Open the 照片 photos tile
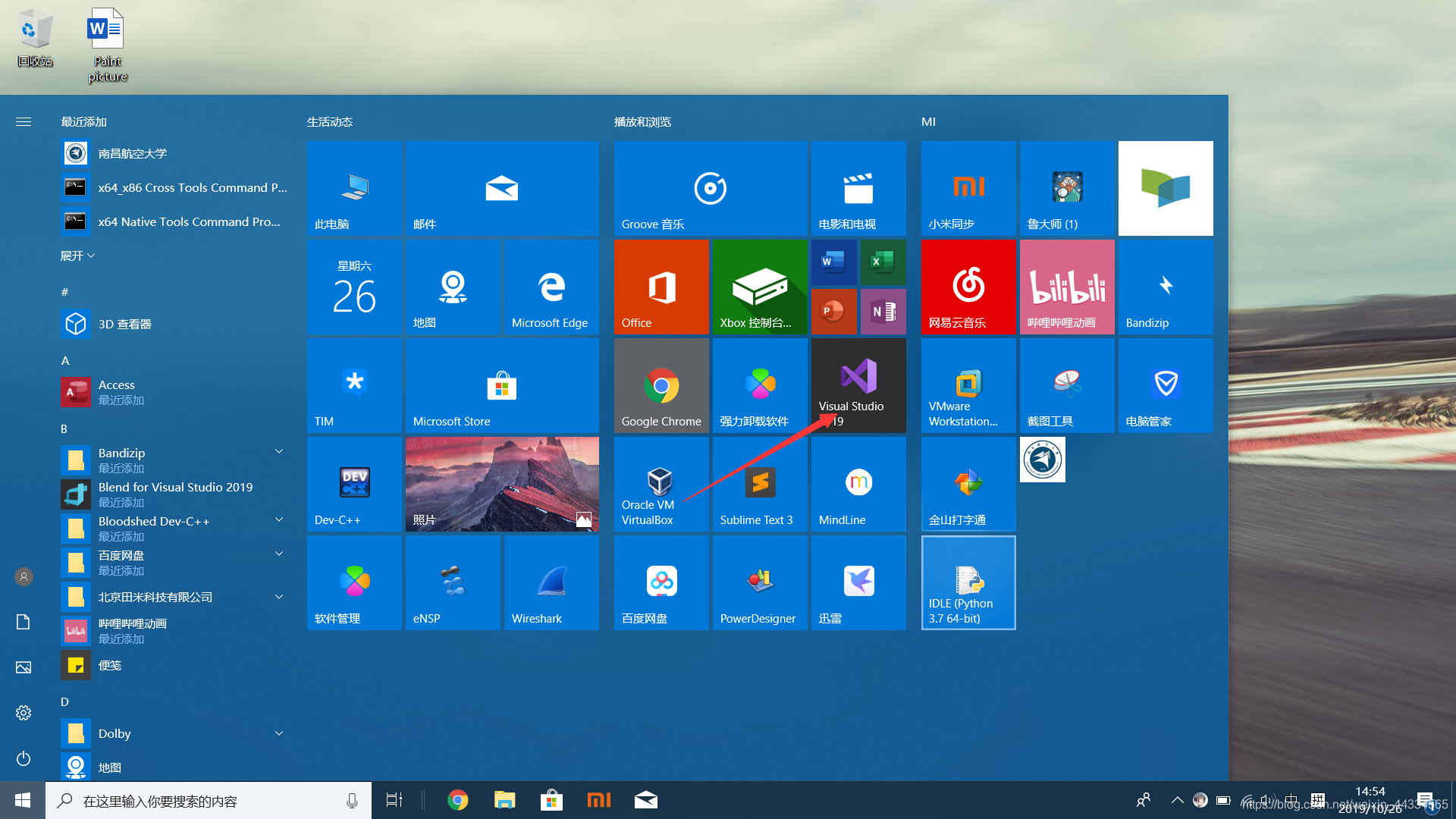Screen dimensions: 1456x819 pyautogui.click(x=502, y=484)
